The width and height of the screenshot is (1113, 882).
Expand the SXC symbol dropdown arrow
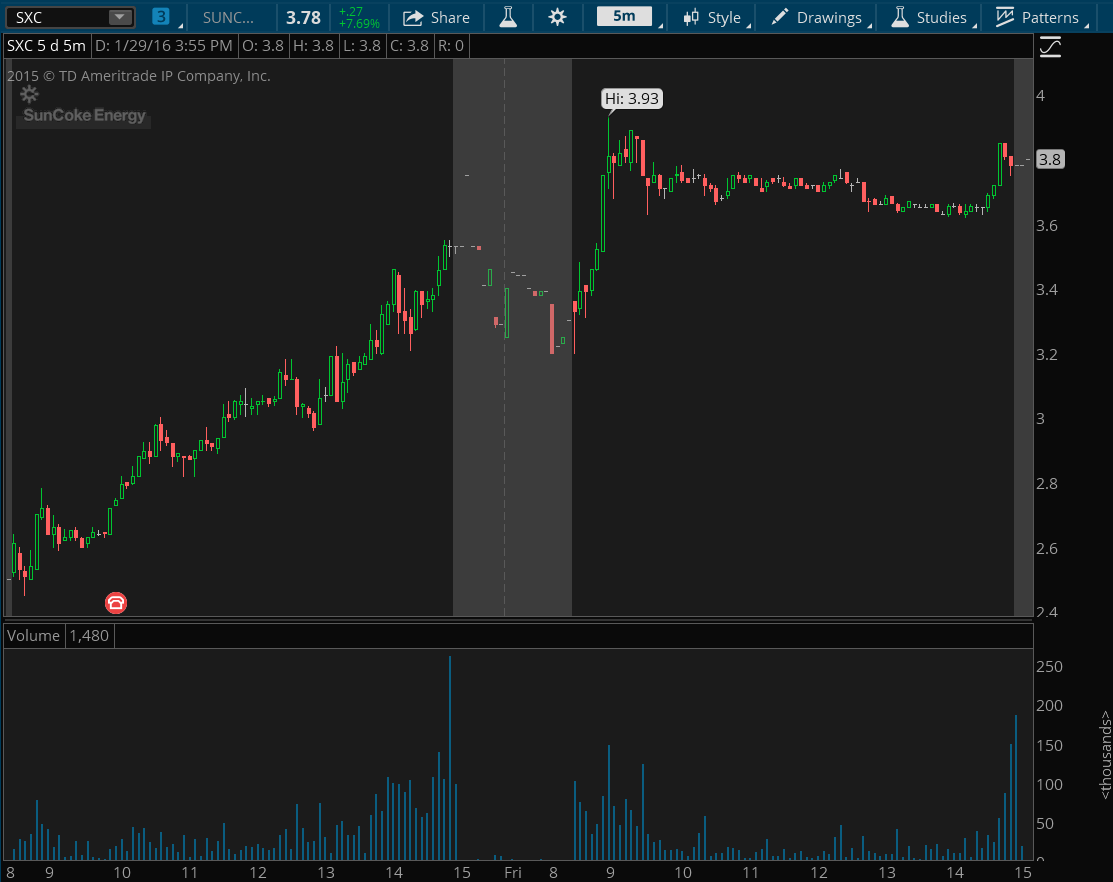click(119, 17)
